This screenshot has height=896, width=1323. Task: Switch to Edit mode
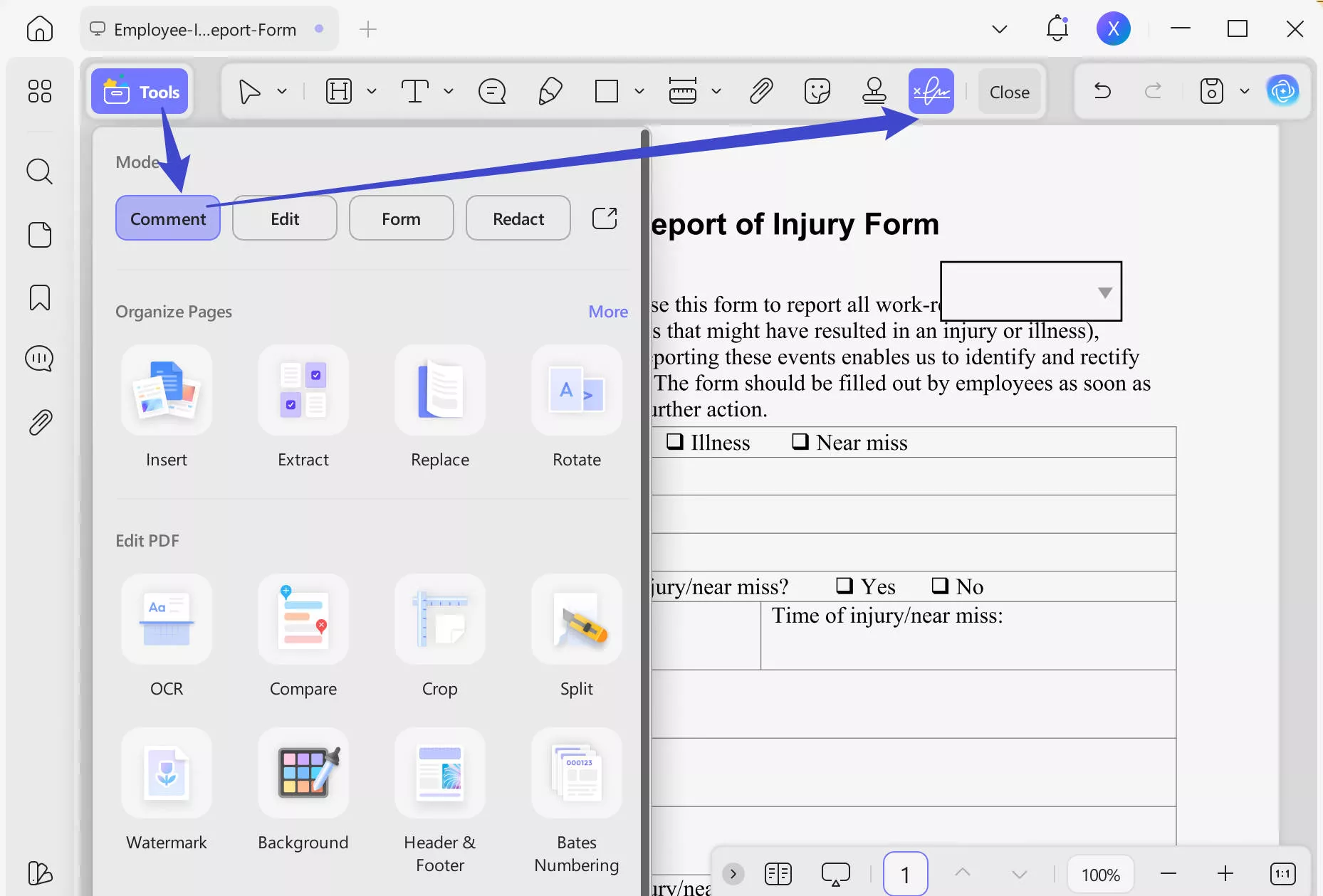[x=285, y=218]
